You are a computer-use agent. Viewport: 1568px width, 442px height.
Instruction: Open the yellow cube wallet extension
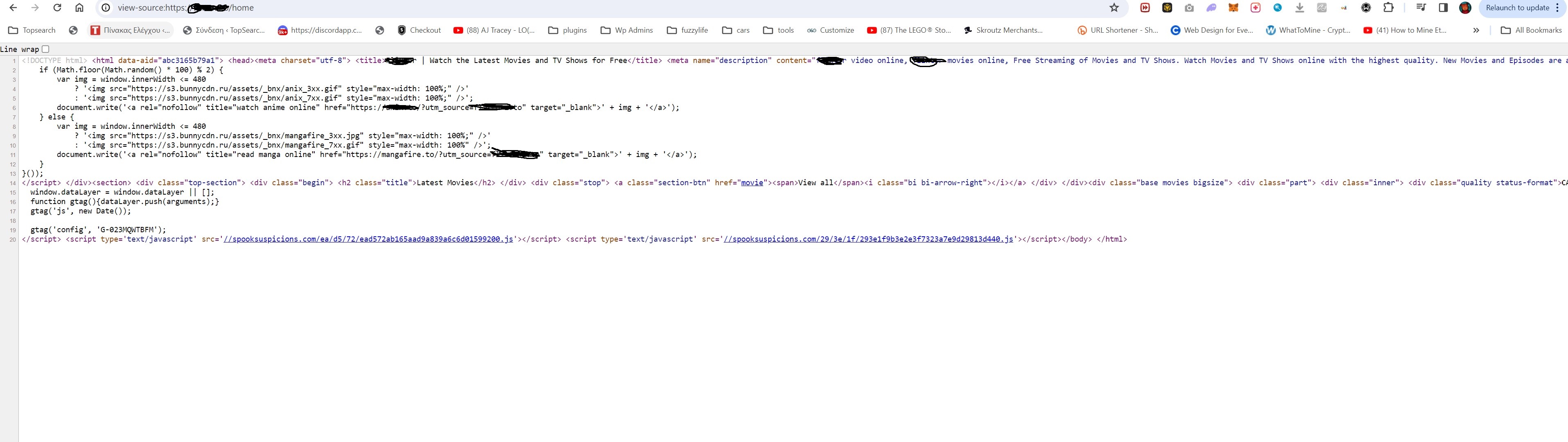click(x=1167, y=8)
